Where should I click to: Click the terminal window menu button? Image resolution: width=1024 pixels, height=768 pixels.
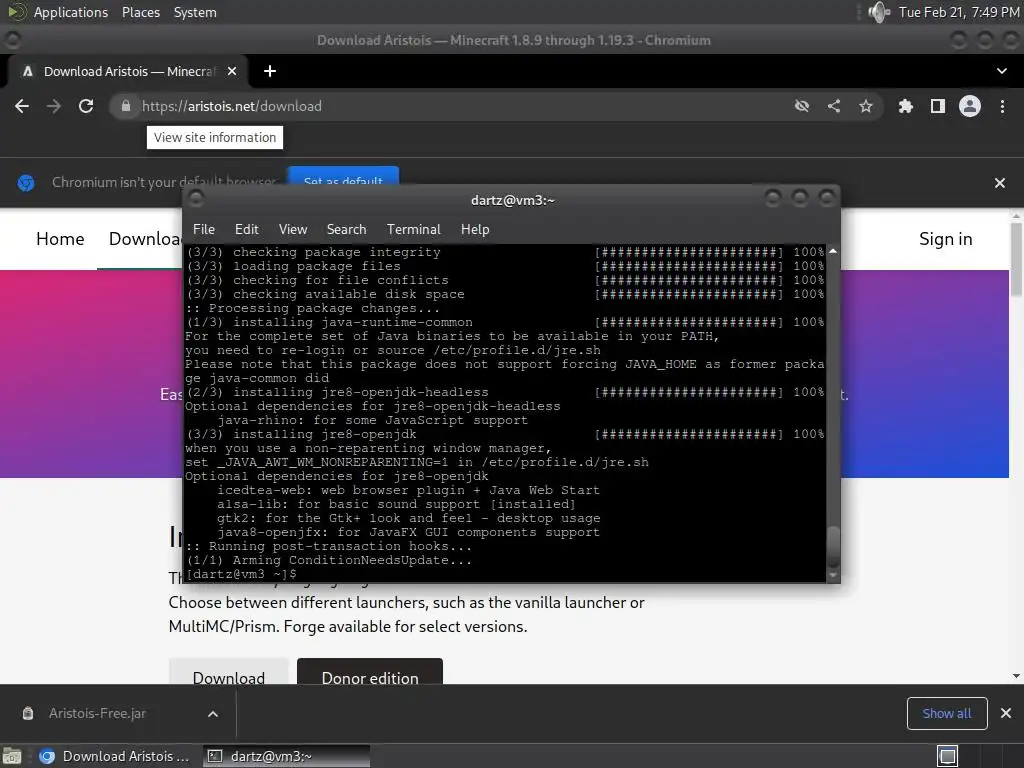point(195,199)
